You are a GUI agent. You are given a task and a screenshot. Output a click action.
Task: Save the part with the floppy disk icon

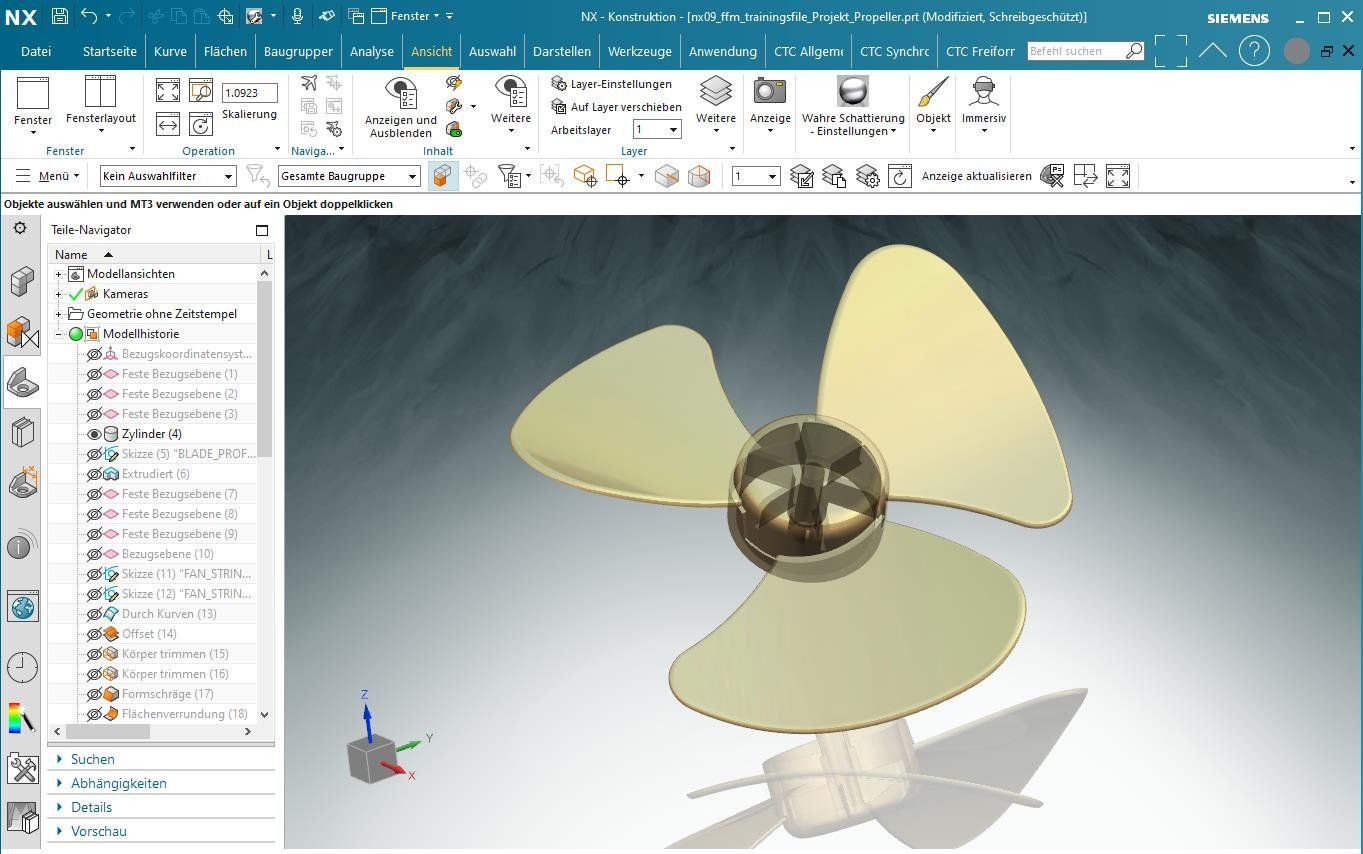pyautogui.click(x=59, y=16)
